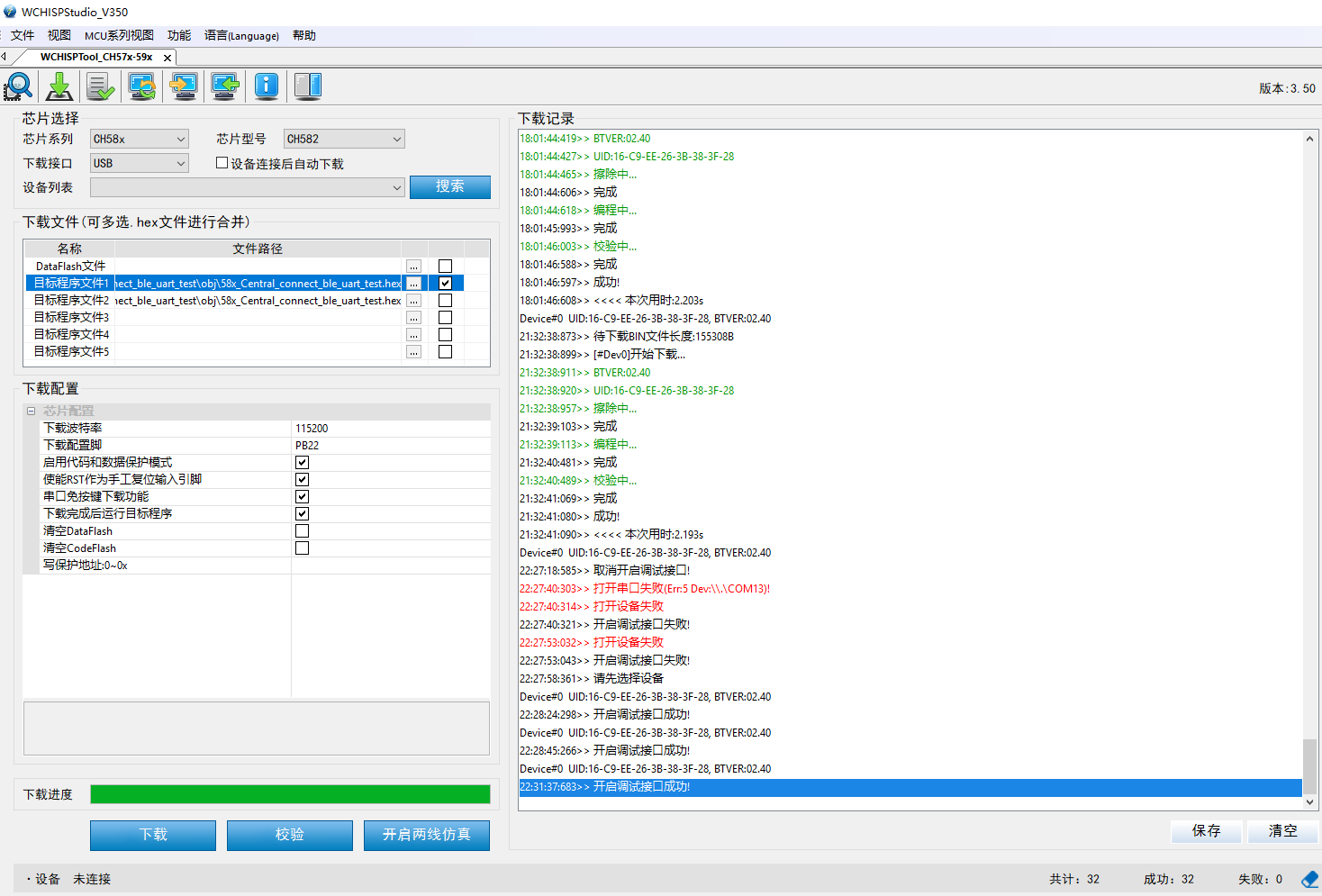Click the monitor refresh arrows toolbar icon
Screen dimensions: 1322x896
tap(142, 86)
